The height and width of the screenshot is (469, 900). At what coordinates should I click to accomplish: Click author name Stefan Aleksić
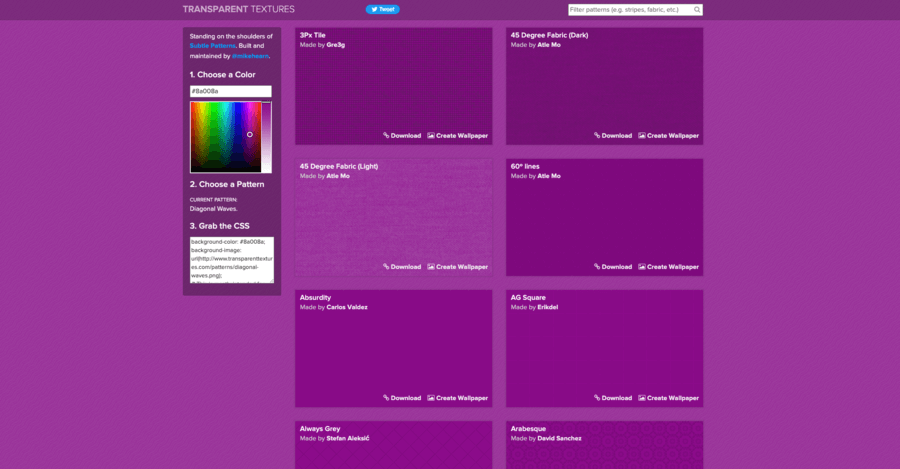348,439
